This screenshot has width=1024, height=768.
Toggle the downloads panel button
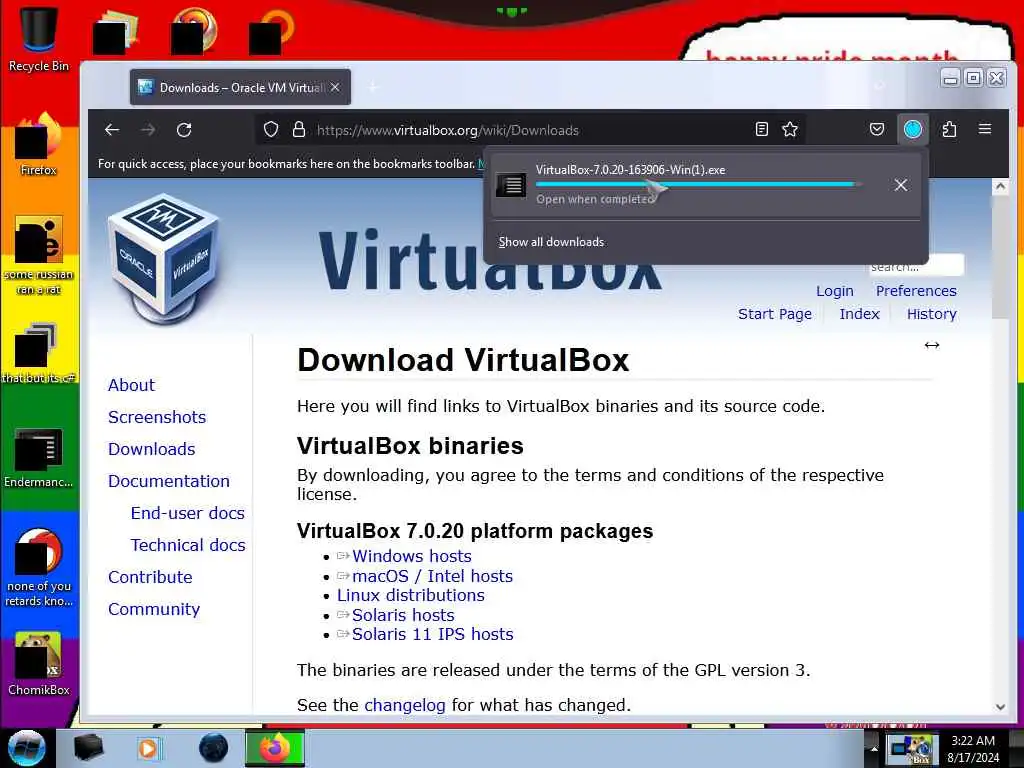click(912, 129)
